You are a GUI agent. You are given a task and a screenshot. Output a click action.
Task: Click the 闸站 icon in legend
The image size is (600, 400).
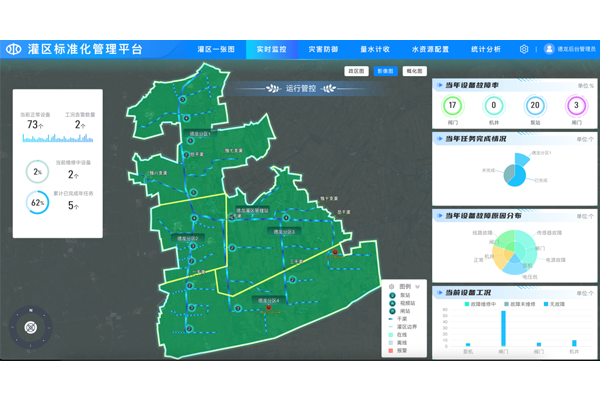coord(391,312)
